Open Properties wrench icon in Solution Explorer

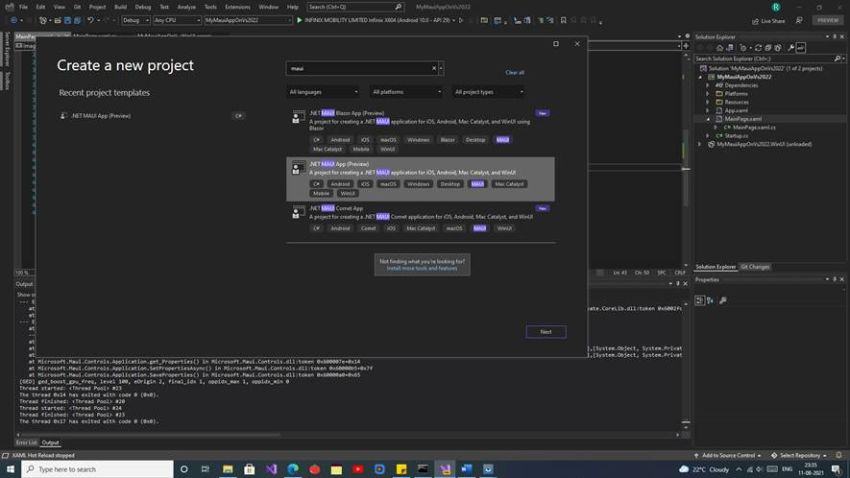791,48
